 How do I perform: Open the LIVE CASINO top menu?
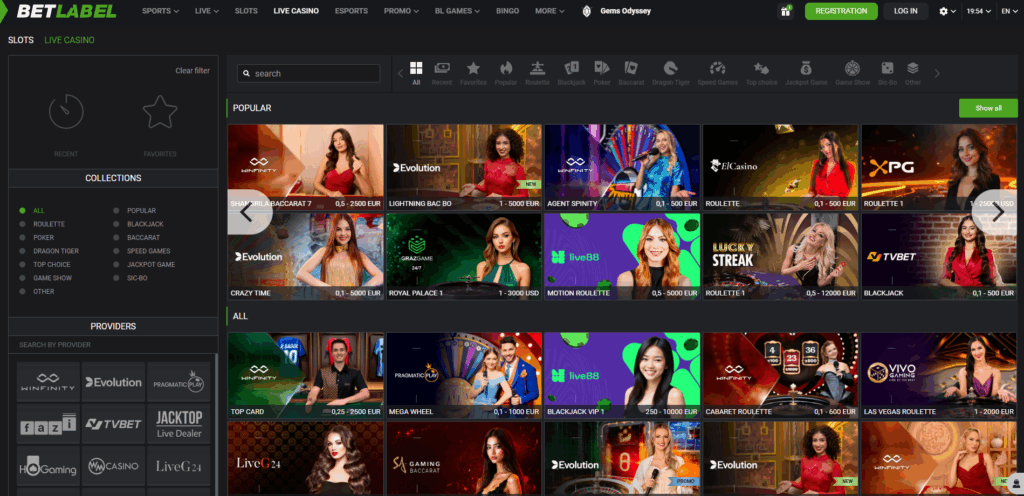[296, 11]
